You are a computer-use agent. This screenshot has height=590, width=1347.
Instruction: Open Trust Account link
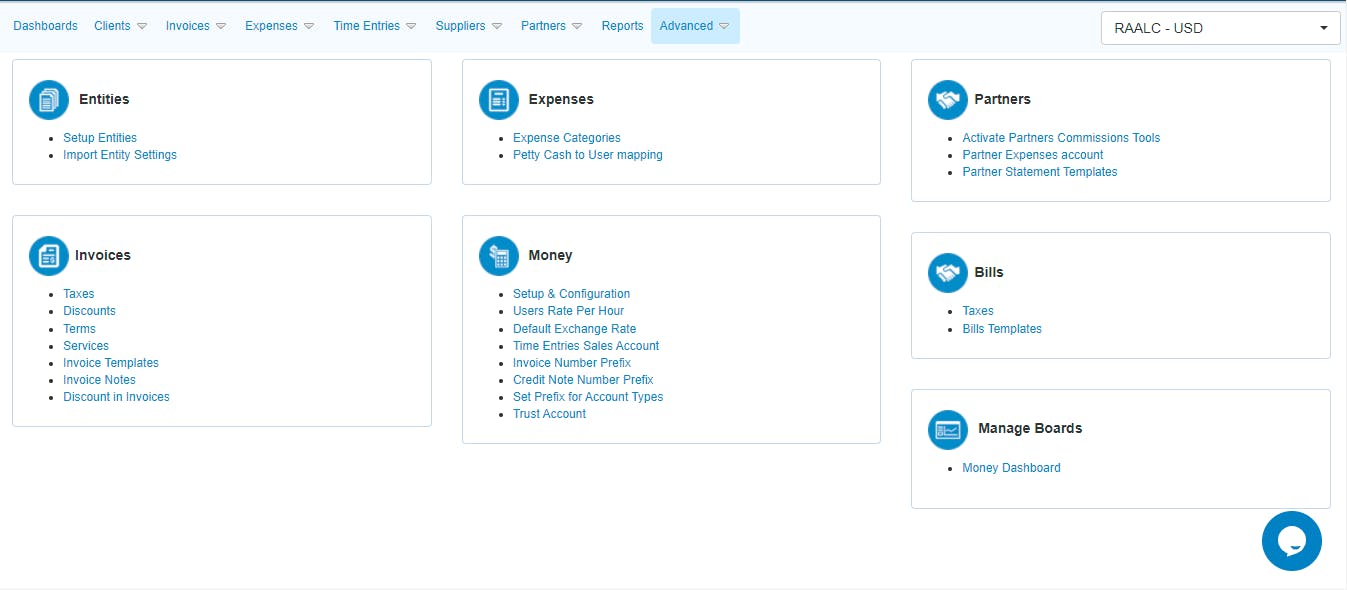click(x=550, y=414)
